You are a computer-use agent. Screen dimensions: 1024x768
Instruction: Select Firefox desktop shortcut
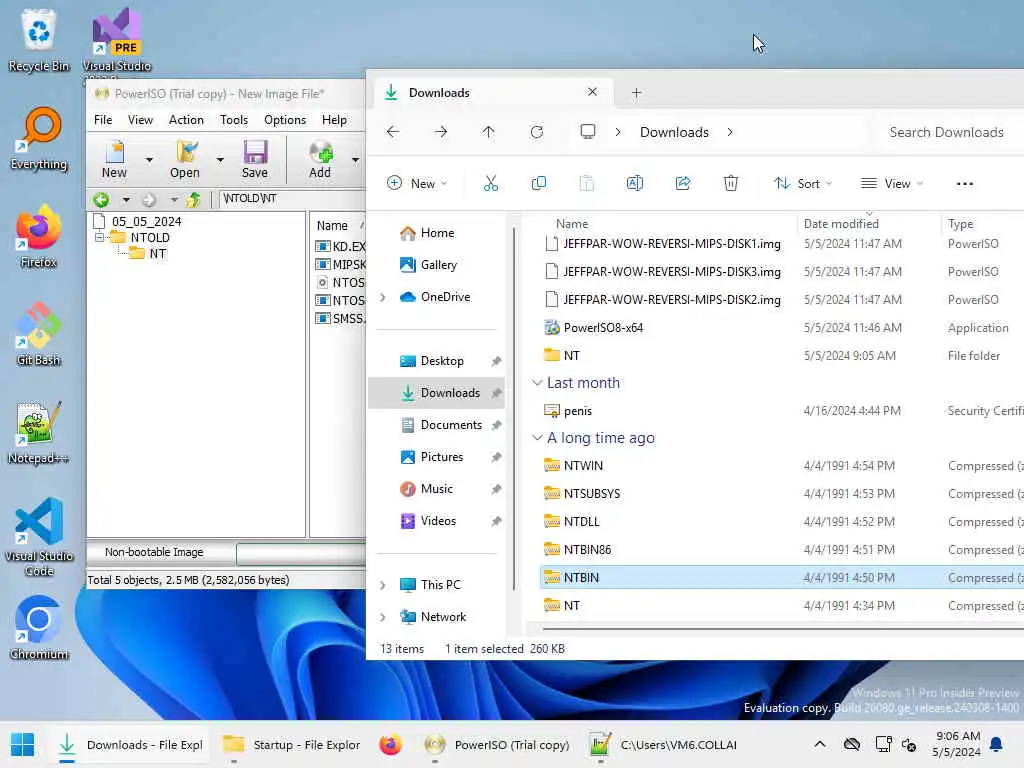39,236
